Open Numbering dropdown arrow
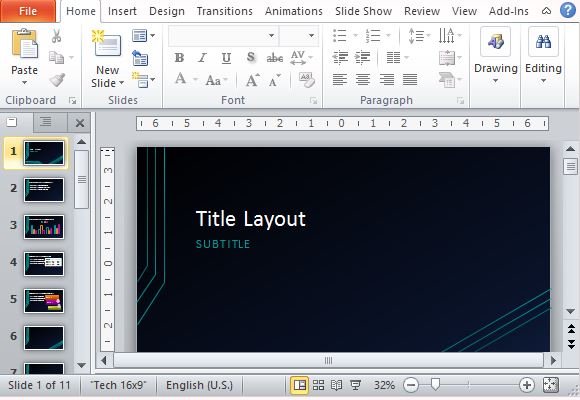Screen dimensions: 580x400 coord(388,36)
